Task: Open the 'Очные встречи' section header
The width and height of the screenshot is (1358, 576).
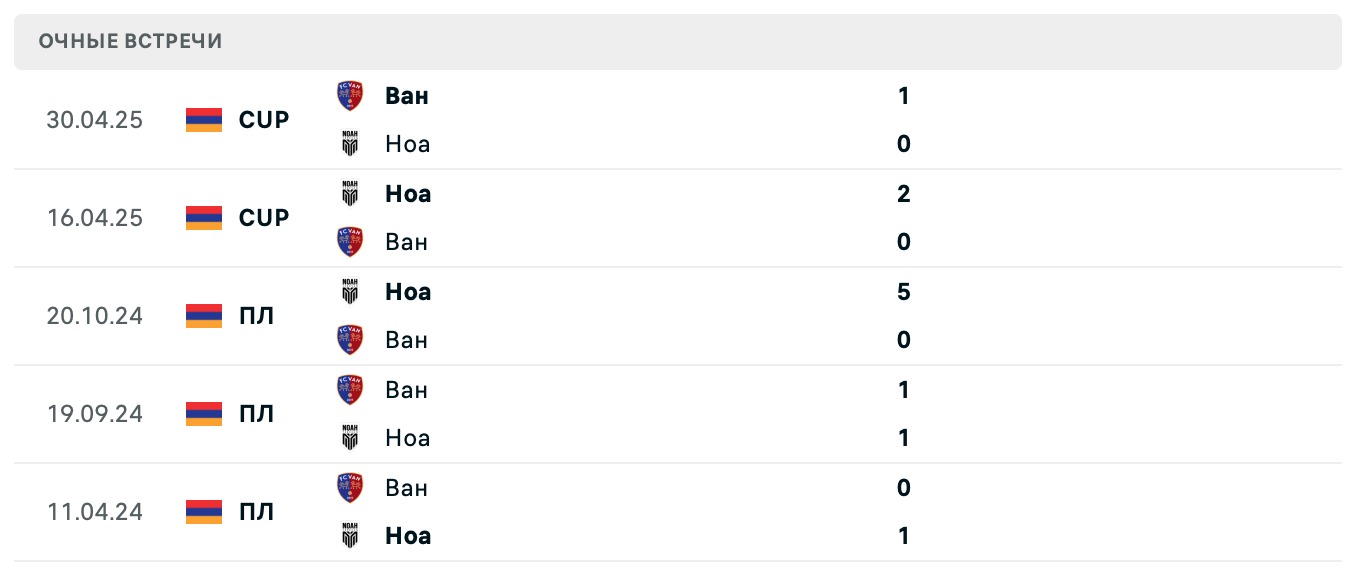Action: (131, 41)
